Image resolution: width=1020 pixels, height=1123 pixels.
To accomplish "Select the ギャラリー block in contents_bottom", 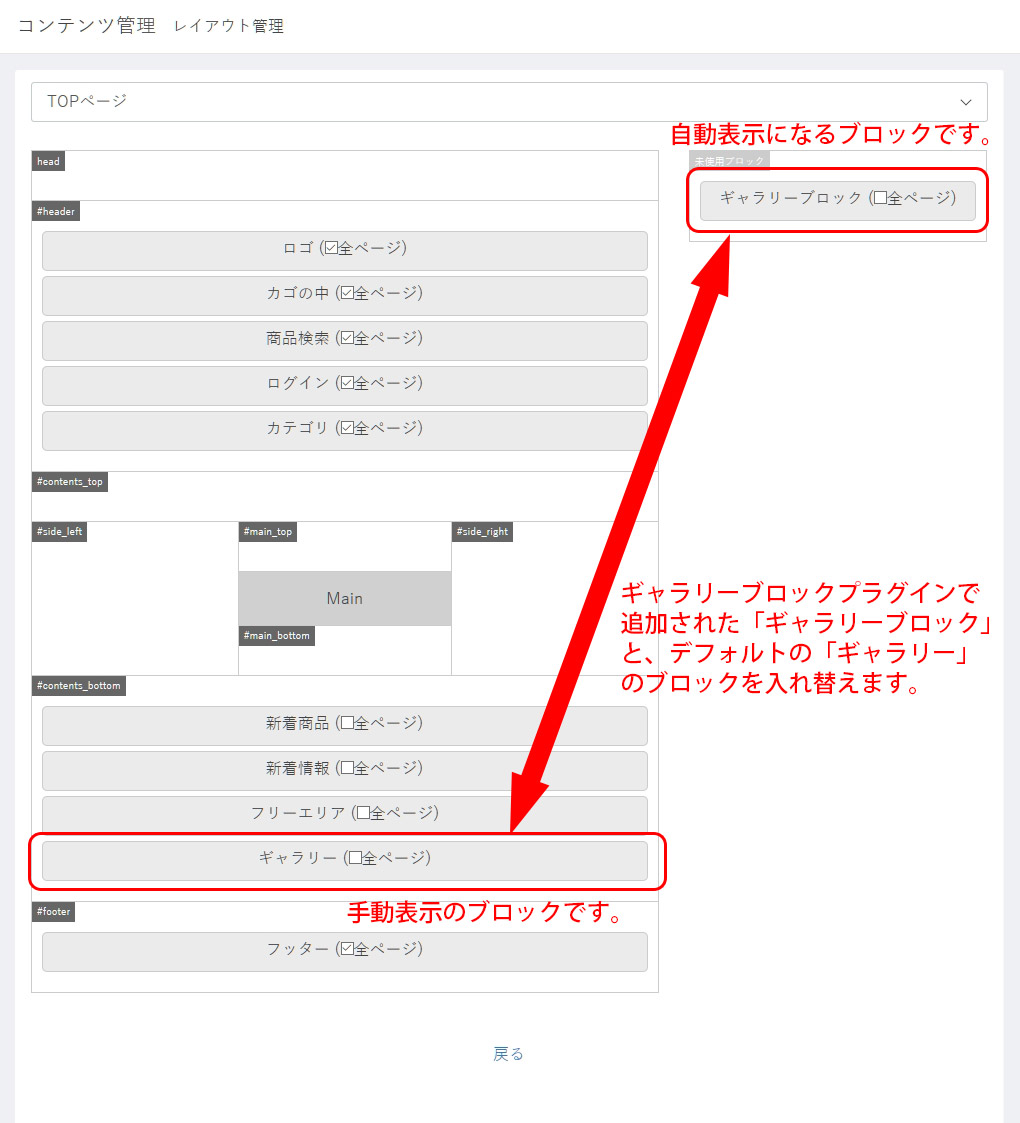I will [x=345, y=861].
